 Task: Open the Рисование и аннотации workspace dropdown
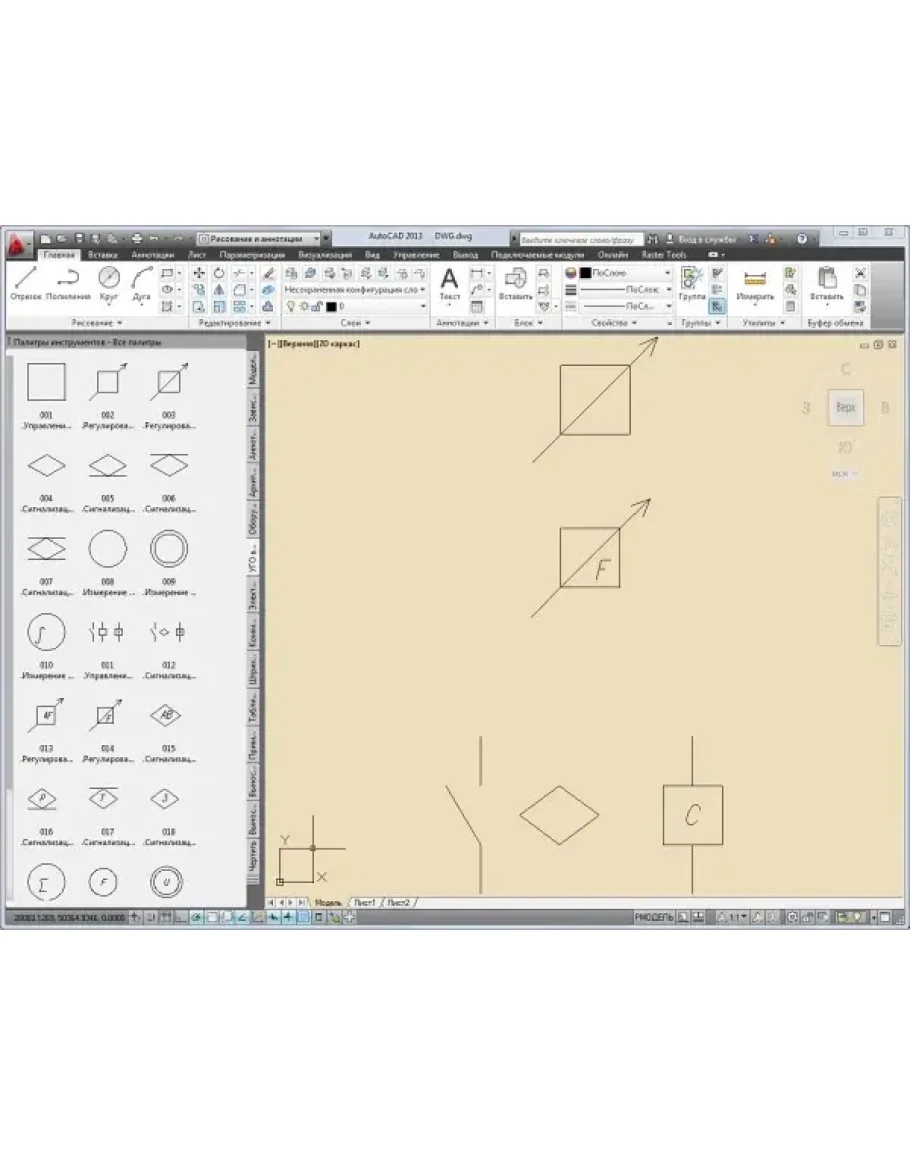[x=263, y=239]
